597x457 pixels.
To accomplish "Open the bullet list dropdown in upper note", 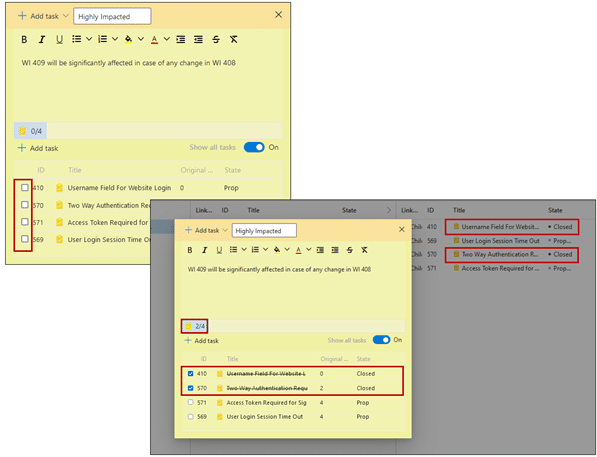I will tap(89, 39).
